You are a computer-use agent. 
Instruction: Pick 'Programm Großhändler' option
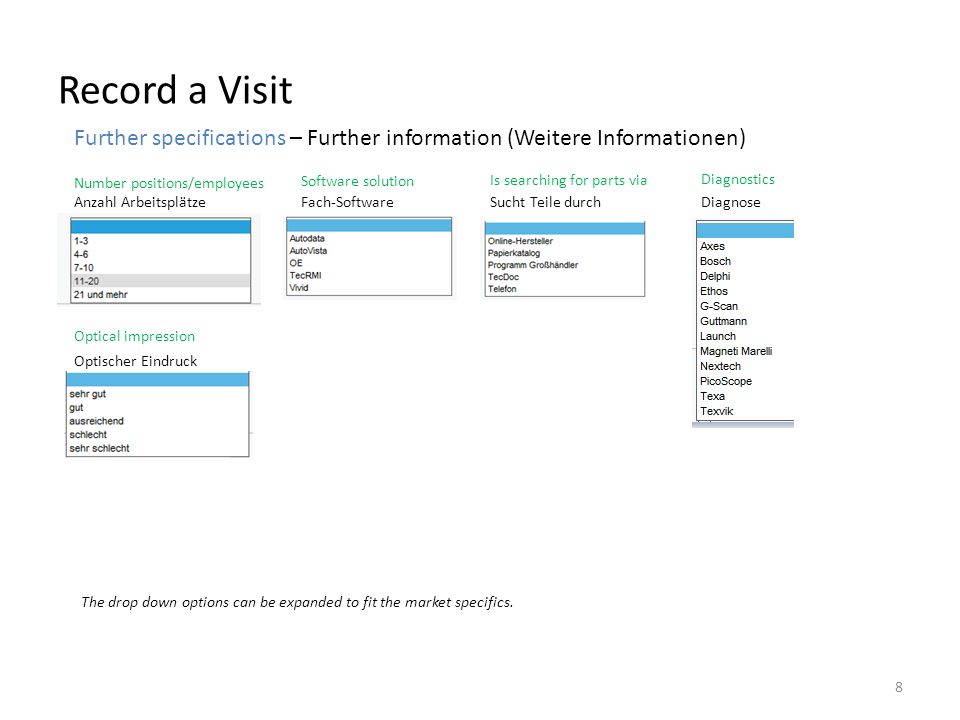tap(564, 265)
